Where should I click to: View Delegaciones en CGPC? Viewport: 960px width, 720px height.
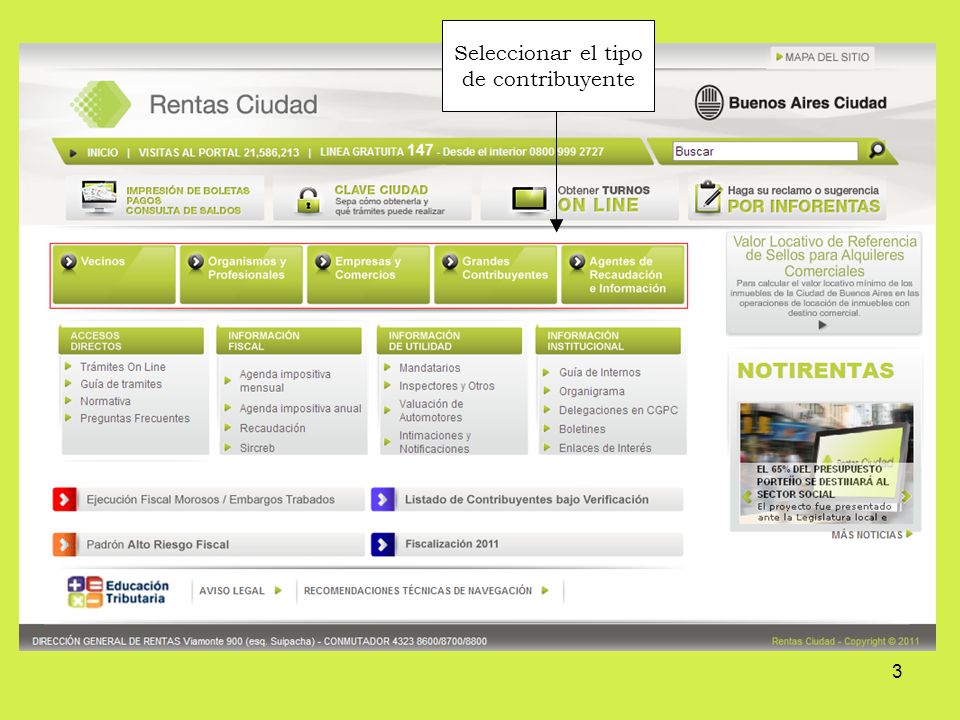(x=618, y=410)
